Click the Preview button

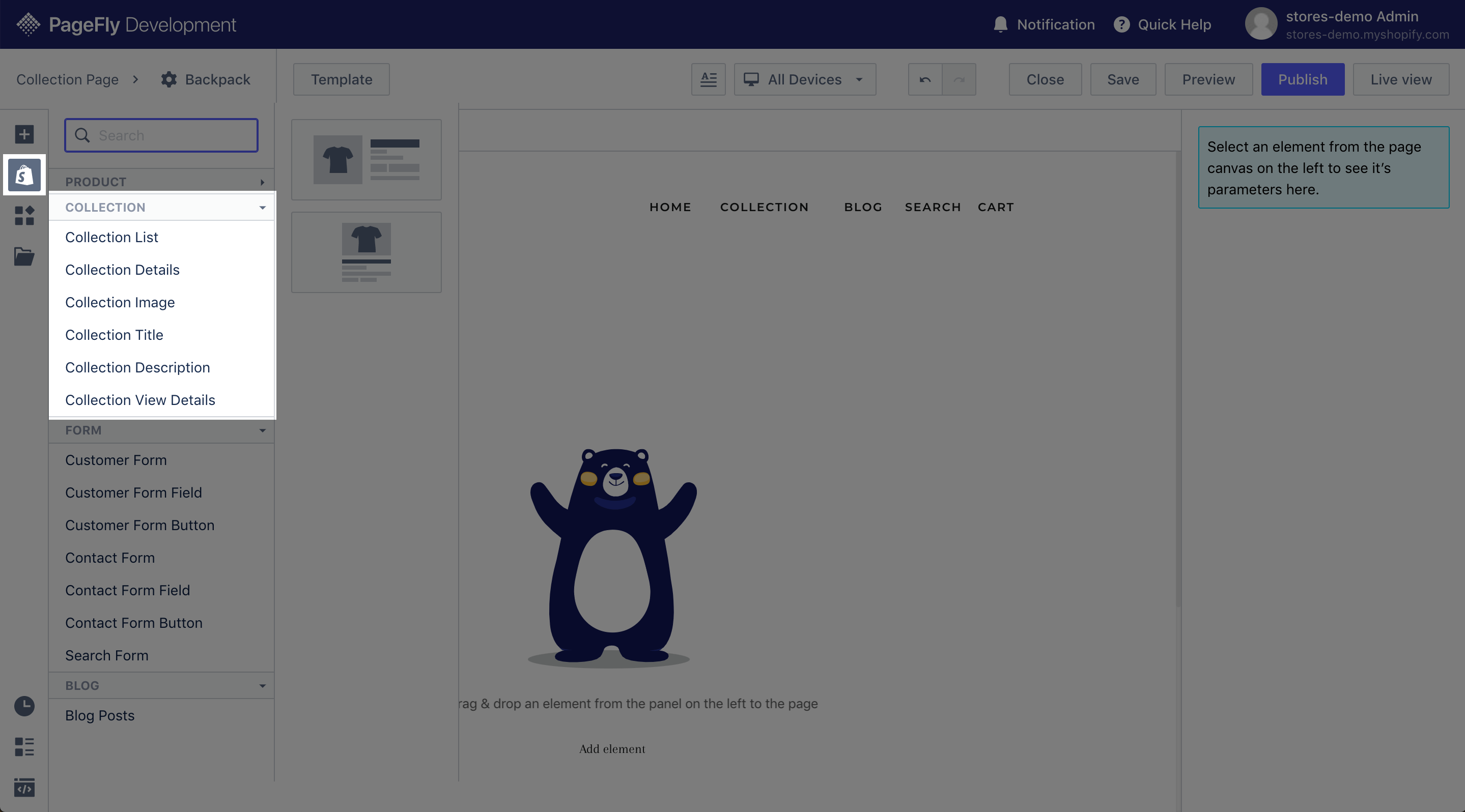(1208, 79)
